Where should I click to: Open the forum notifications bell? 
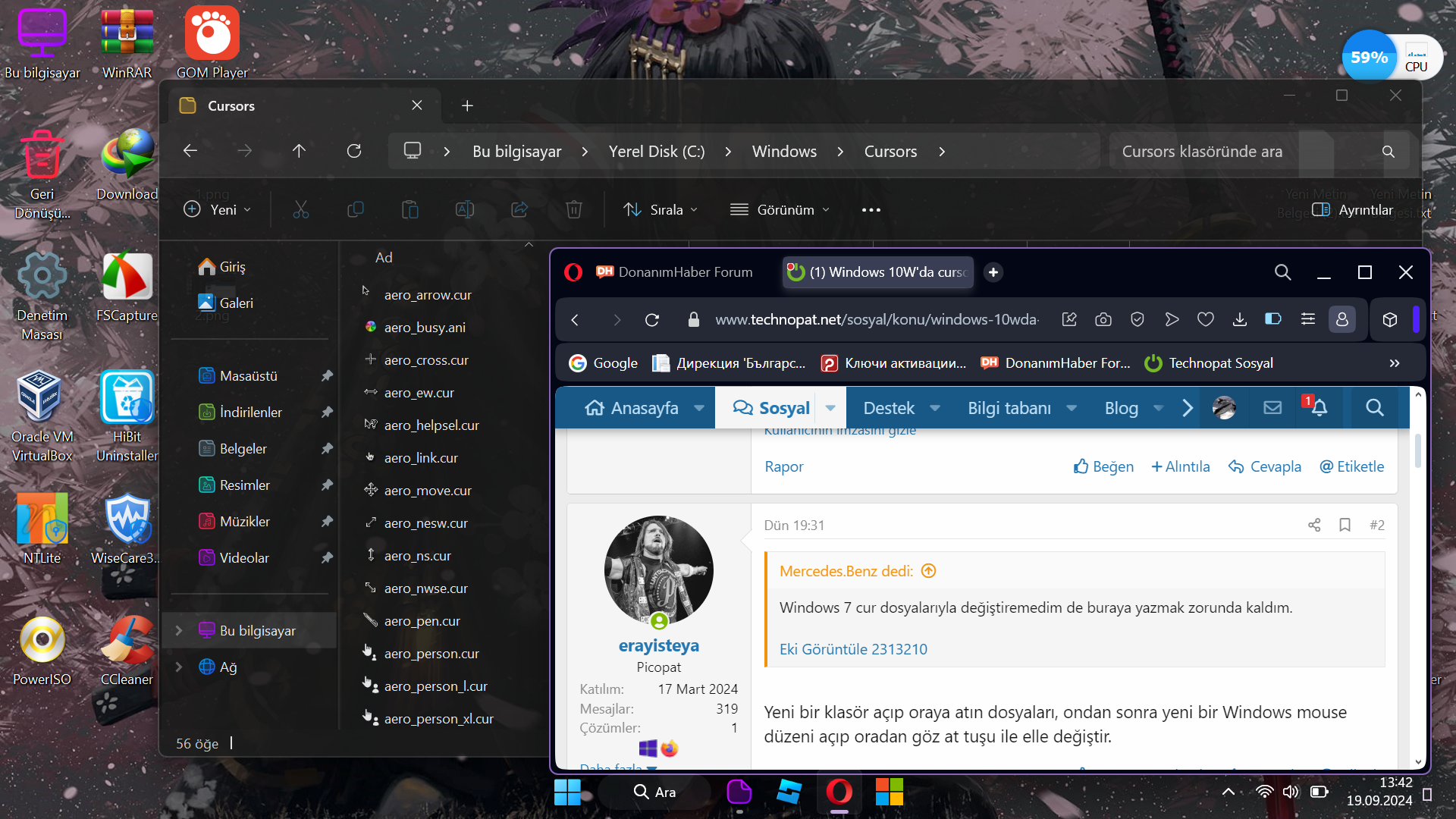pyautogui.click(x=1319, y=408)
